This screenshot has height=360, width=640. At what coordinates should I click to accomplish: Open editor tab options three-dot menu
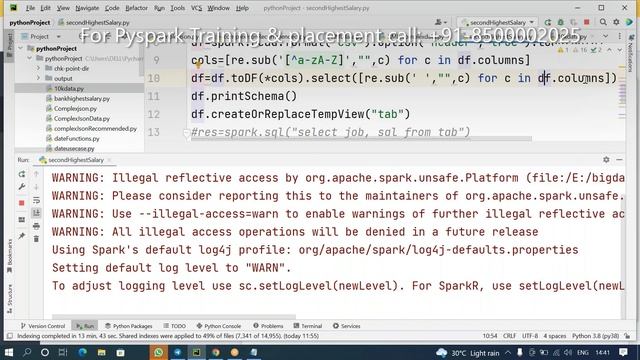pos(619,36)
